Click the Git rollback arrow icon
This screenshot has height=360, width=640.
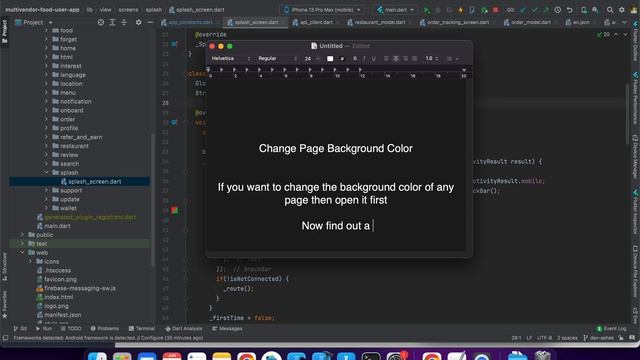click(x=570, y=10)
